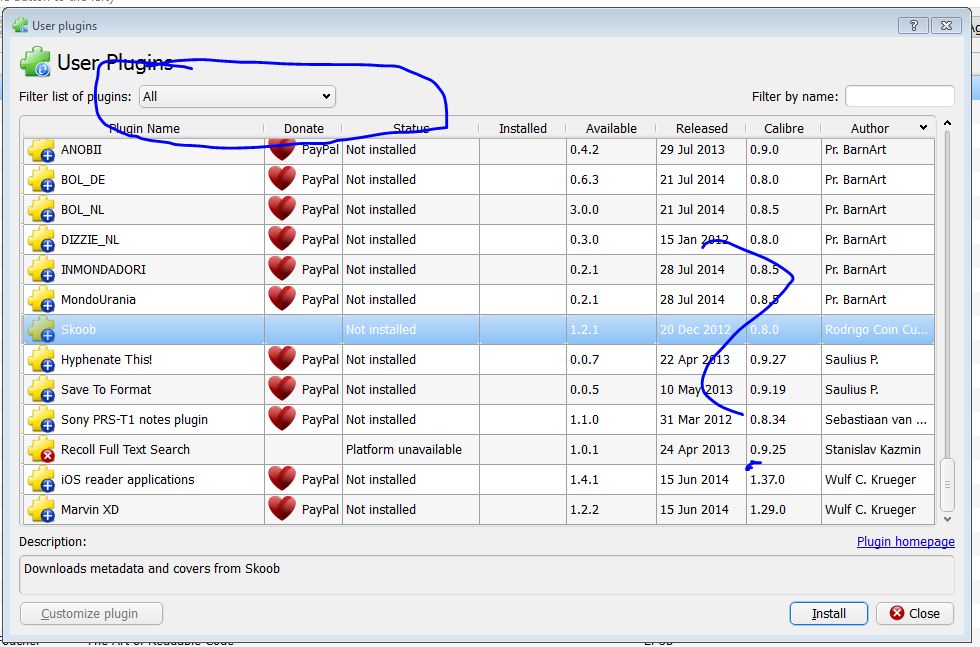Select the Skoob plugin row name
Screen dimensions: 980x647
tap(79, 330)
